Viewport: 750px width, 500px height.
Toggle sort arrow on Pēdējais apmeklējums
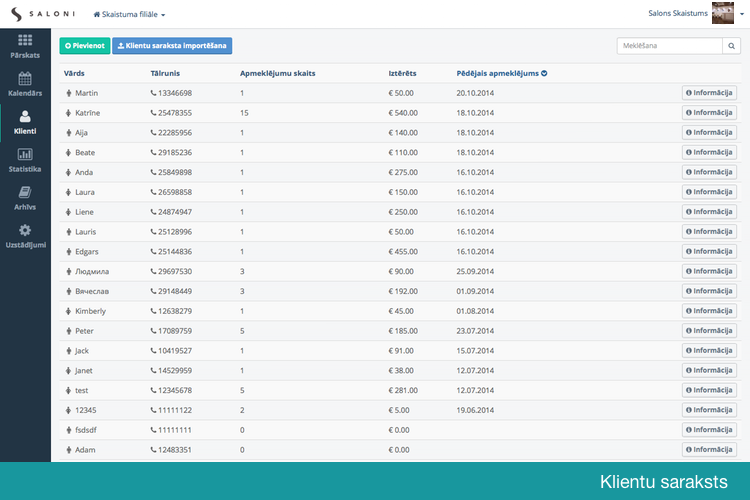[544, 73]
